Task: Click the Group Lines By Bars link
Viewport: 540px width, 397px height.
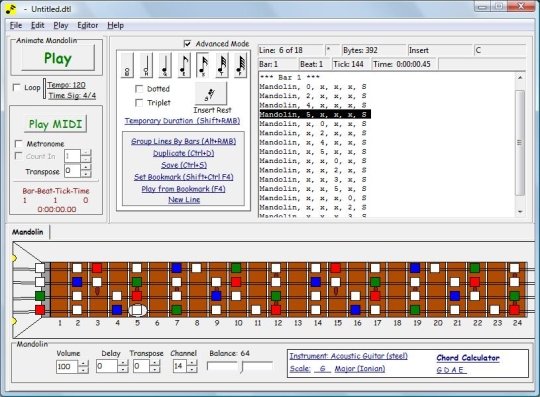Action: 184,141
